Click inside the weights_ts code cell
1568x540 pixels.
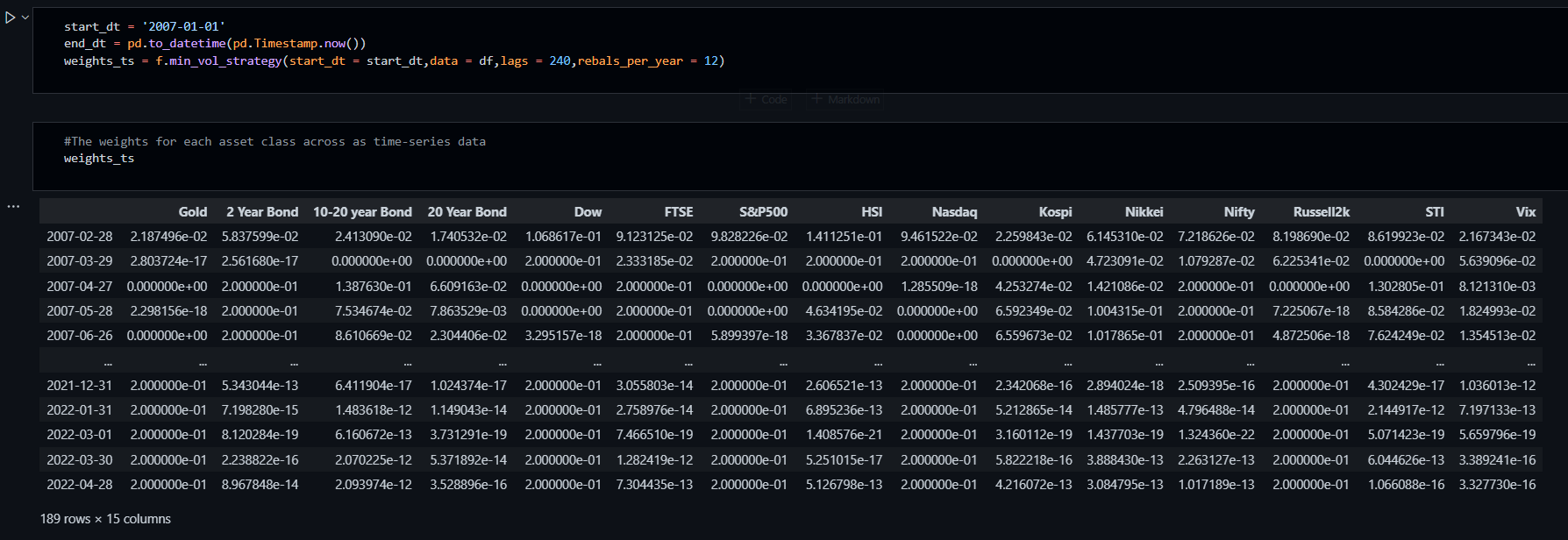tap(800, 157)
